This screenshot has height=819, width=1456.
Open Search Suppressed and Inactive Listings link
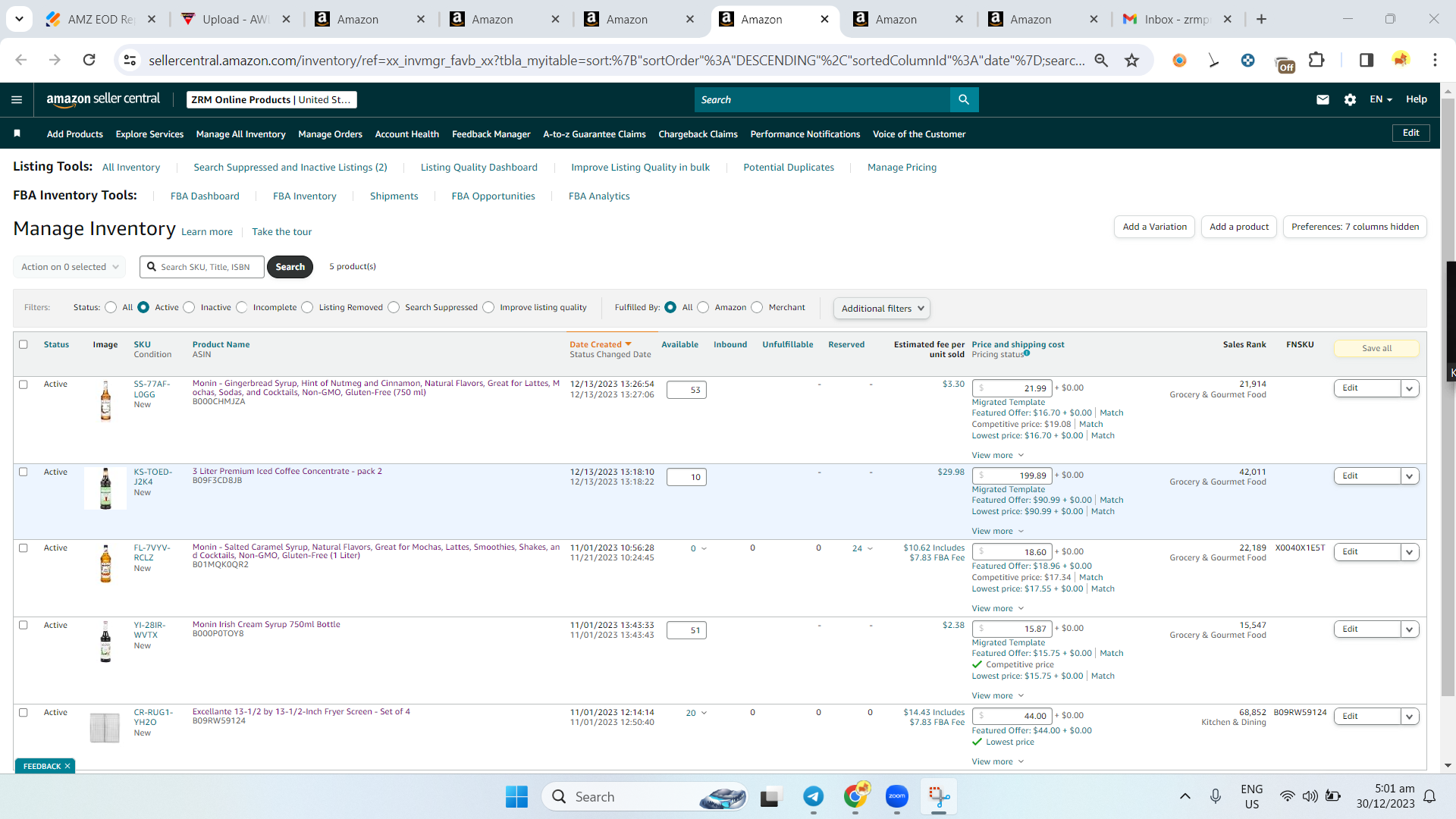coord(290,167)
